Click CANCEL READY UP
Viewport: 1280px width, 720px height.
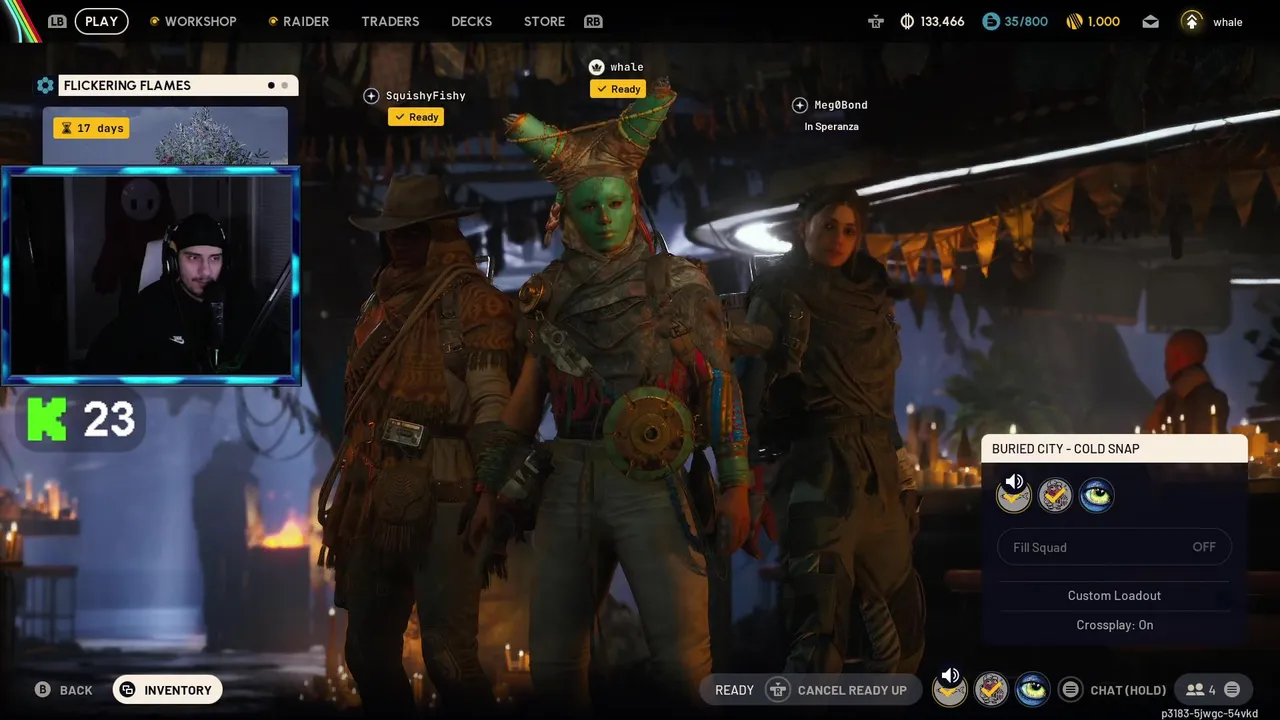tap(852, 690)
